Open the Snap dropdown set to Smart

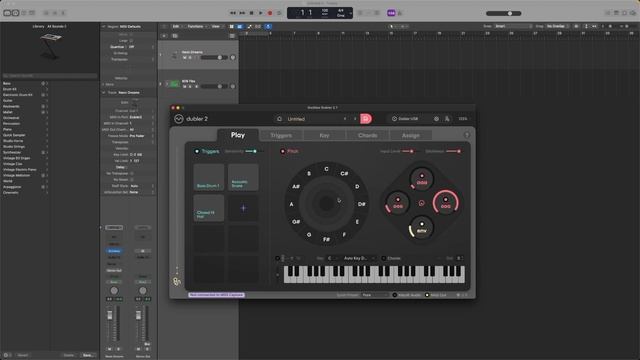[x=513, y=26]
